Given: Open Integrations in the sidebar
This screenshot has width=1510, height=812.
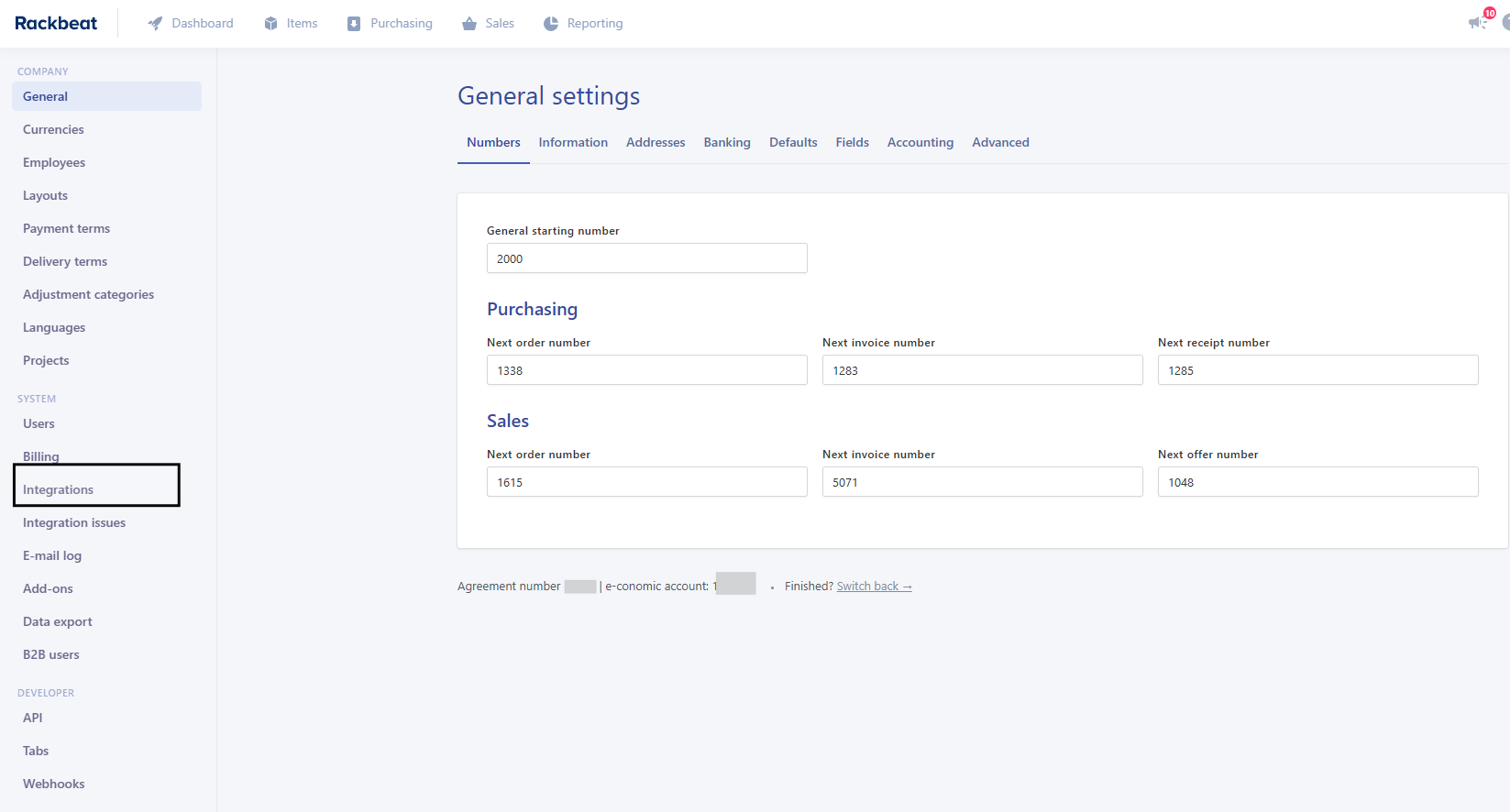Looking at the screenshot, I should click(59, 489).
